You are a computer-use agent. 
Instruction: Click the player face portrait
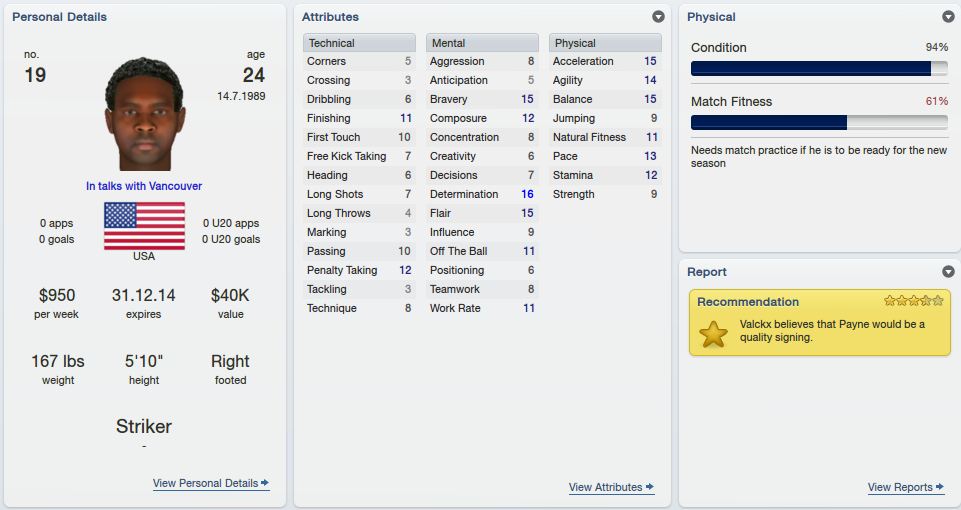144,114
